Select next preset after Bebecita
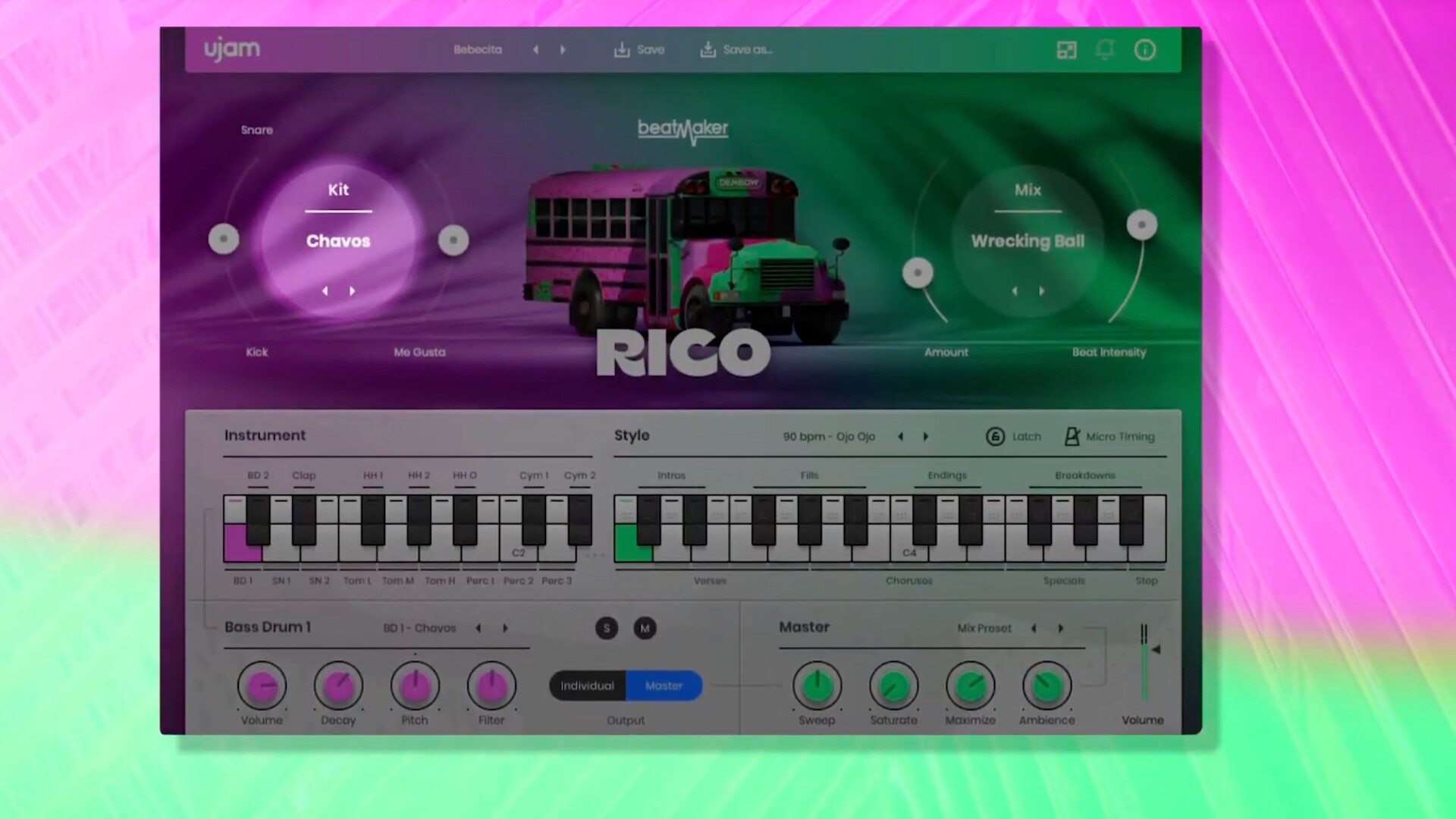 click(x=563, y=50)
